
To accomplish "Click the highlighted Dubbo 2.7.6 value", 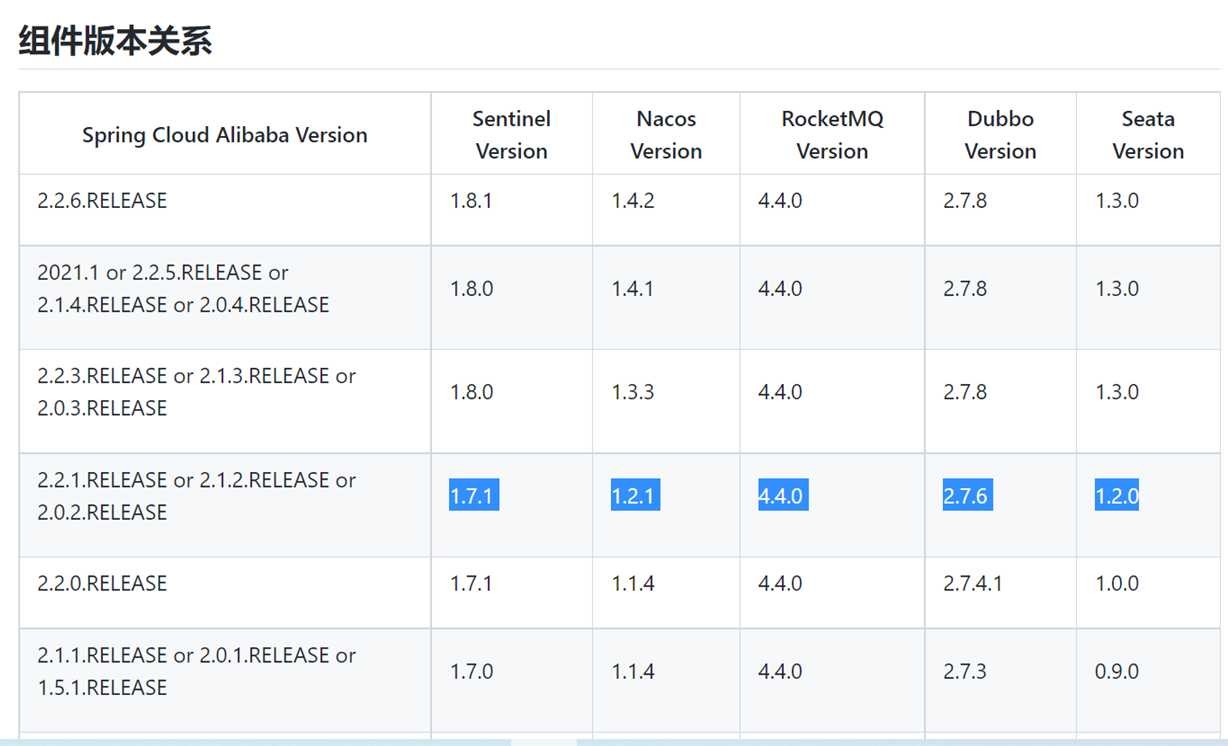I will (968, 496).
